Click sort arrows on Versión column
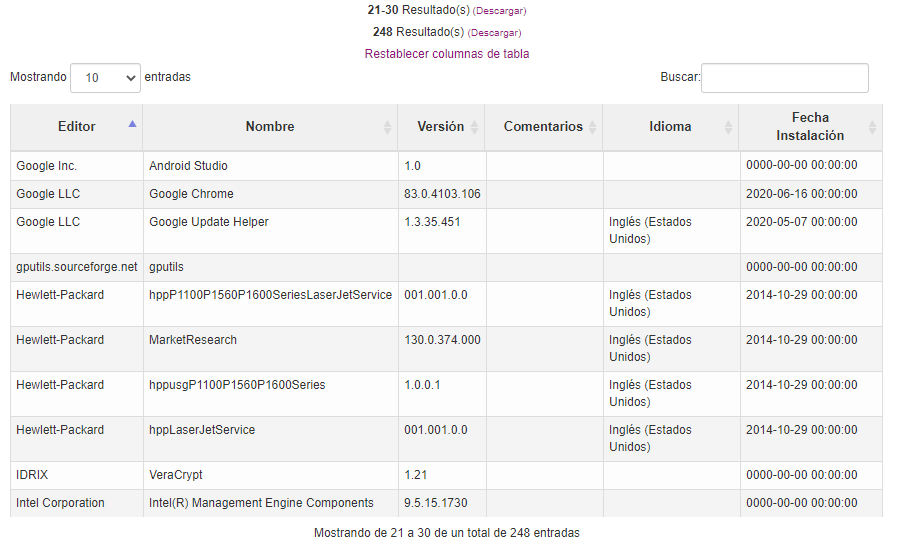This screenshot has height=541, width=897. [x=474, y=127]
